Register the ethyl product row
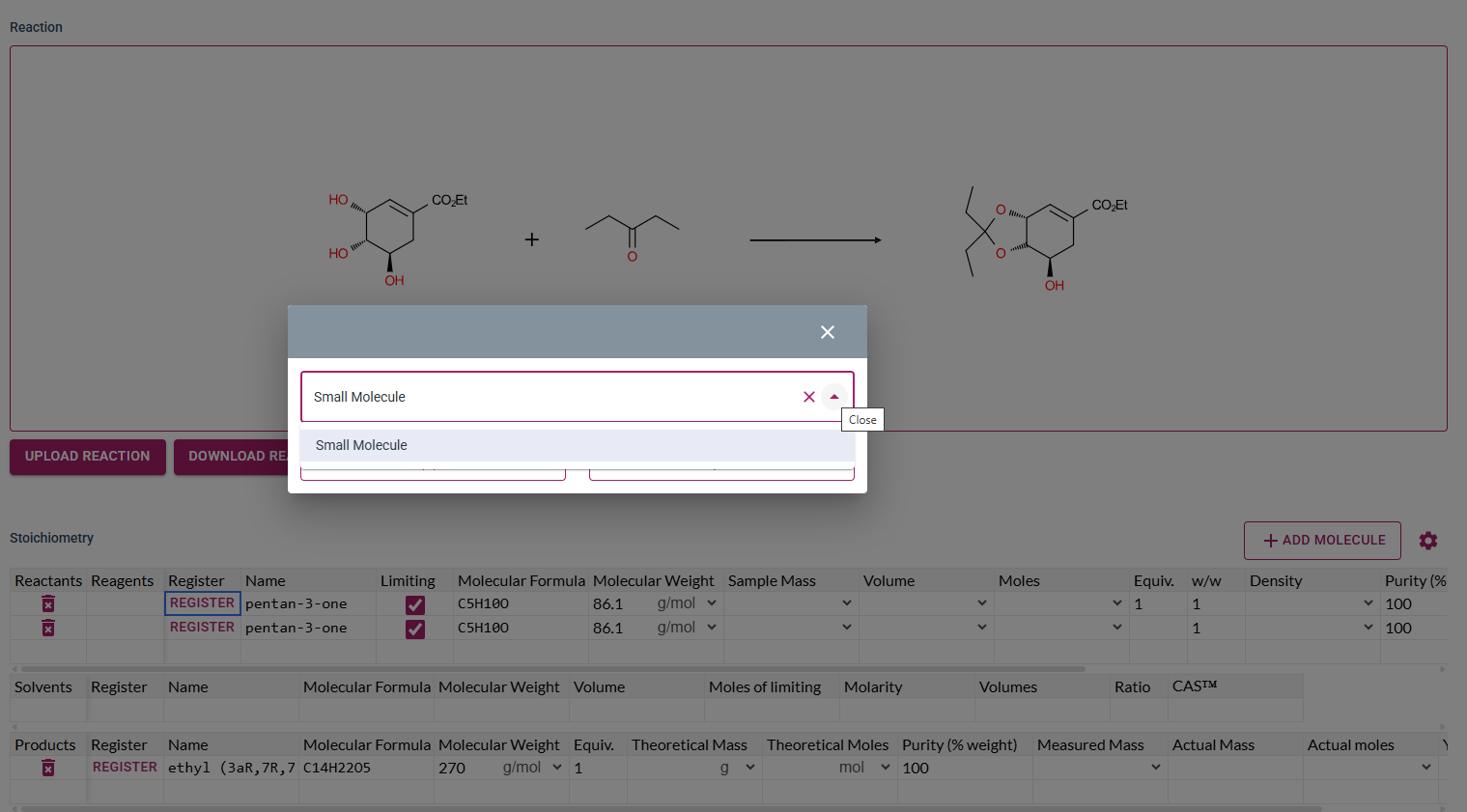Viewport: 1467px width, 812px height. click(x=125, y=768)
